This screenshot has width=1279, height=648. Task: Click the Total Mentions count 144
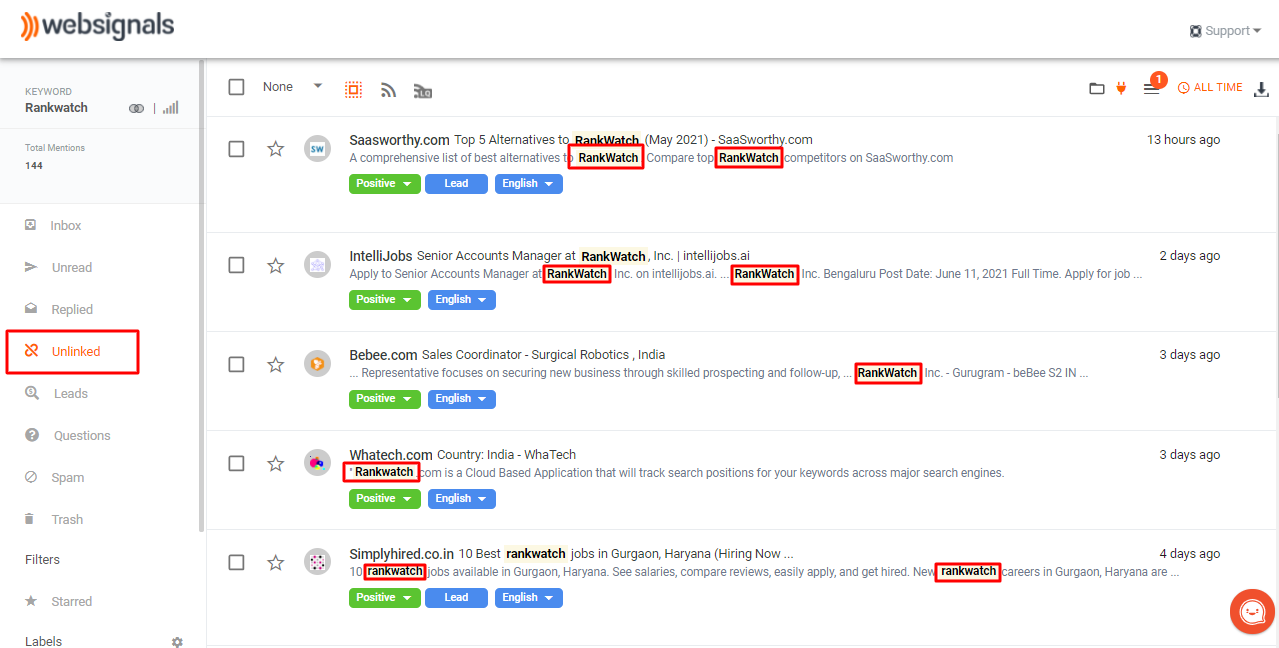coord(32,166)
